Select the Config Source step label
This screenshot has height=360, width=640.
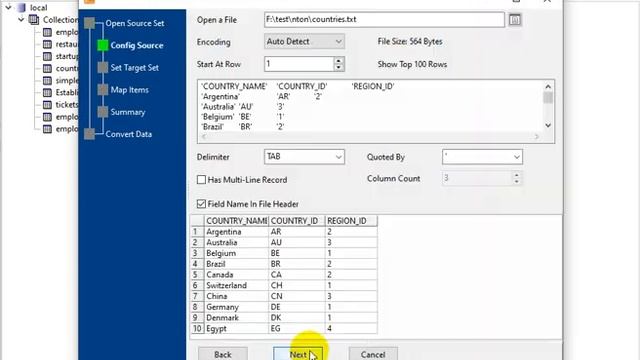(137, 45)
